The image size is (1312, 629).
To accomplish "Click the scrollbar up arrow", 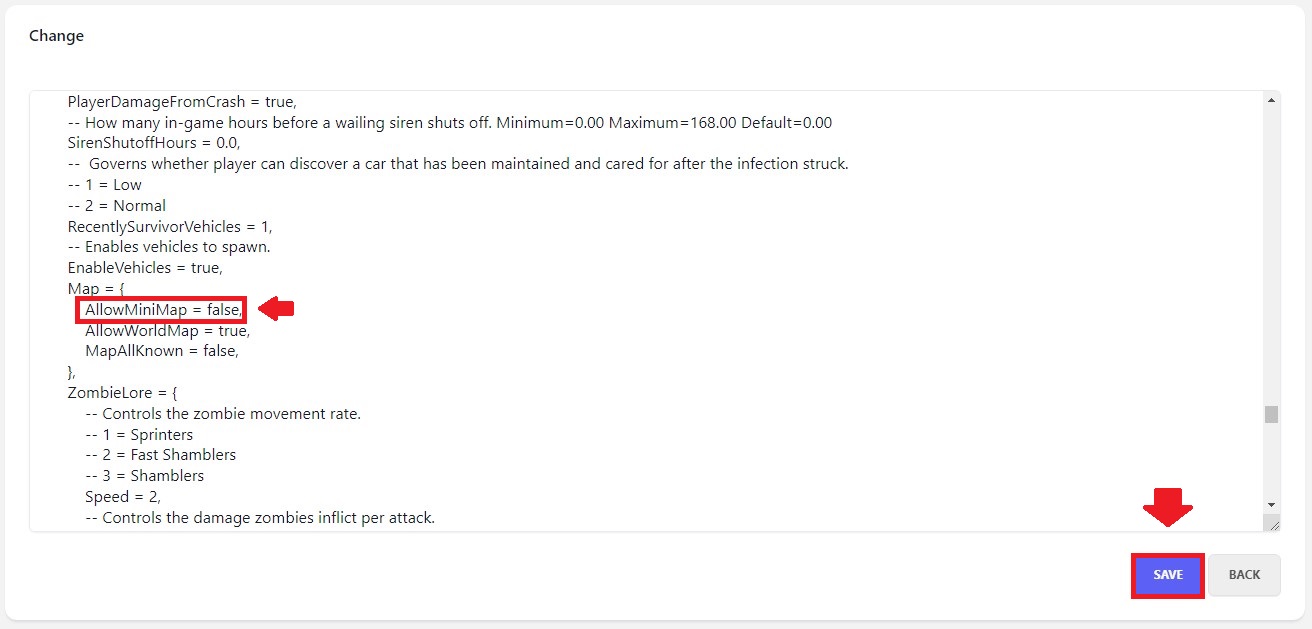I will 1271,99.
